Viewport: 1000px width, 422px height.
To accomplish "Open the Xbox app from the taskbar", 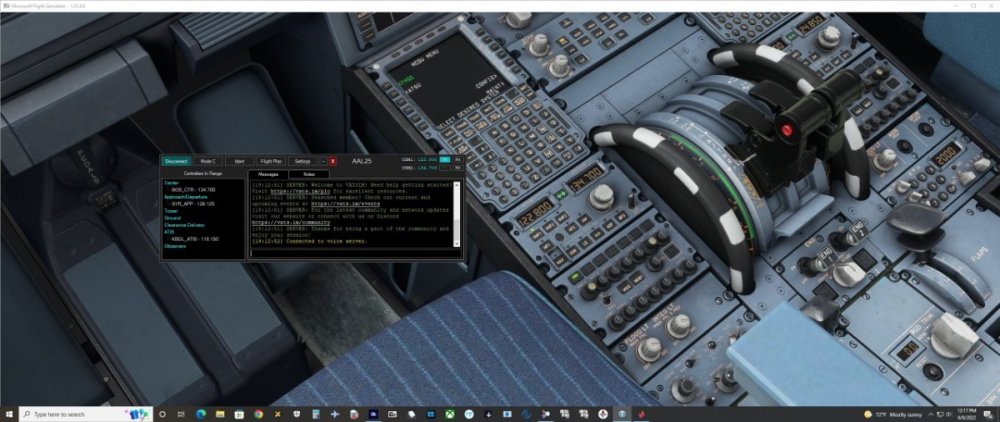I will 450,414.
